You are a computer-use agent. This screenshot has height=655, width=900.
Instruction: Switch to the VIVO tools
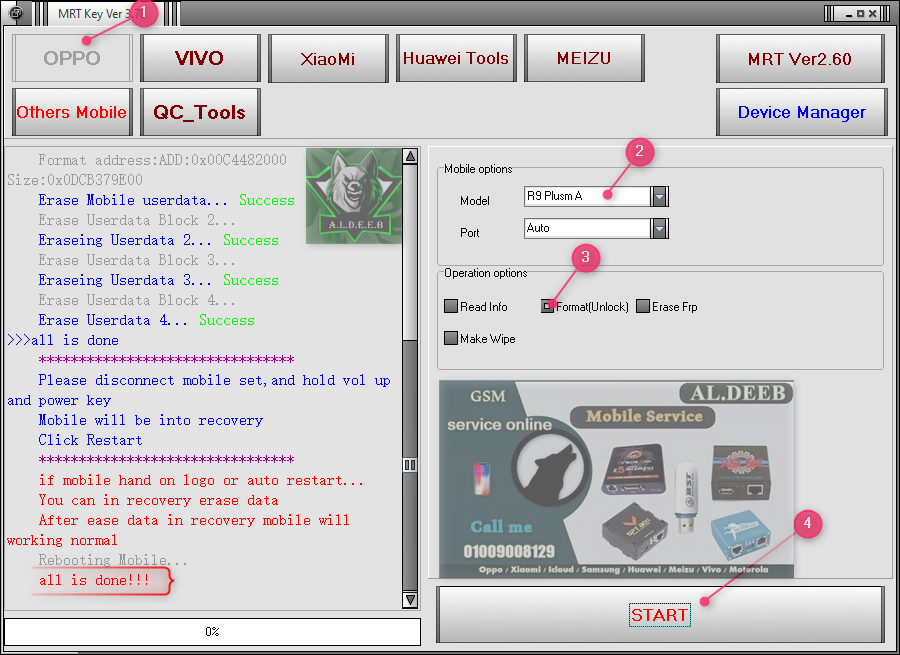point(200,58)
